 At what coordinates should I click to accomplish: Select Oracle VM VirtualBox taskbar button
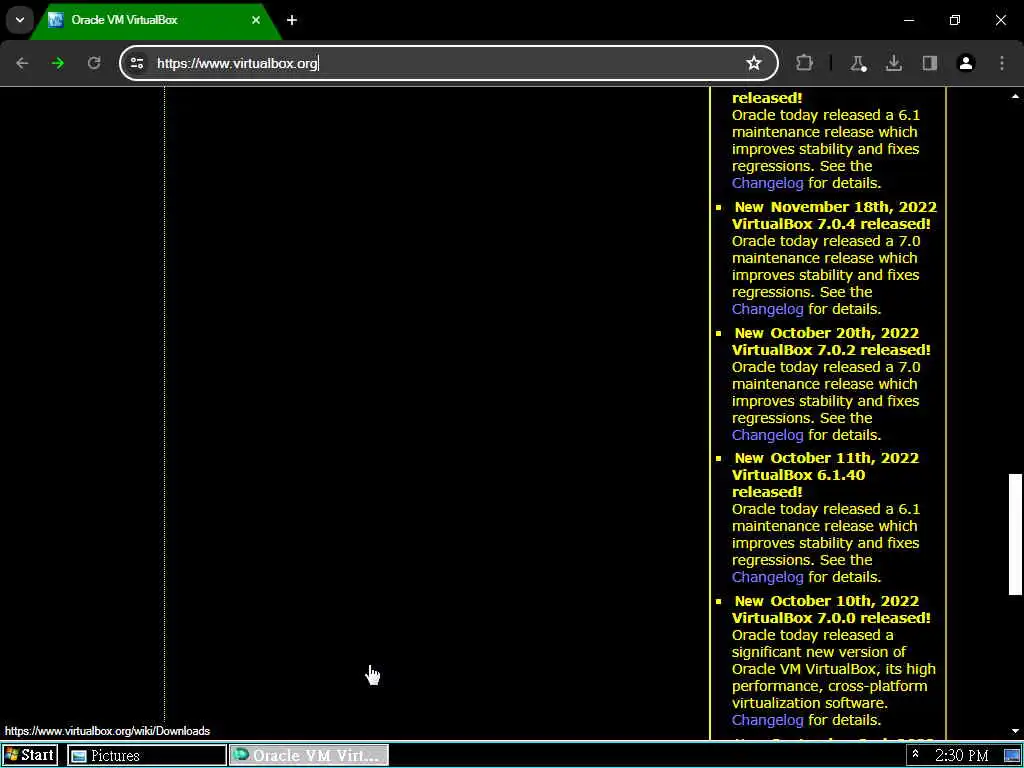(x=309, y=756)
